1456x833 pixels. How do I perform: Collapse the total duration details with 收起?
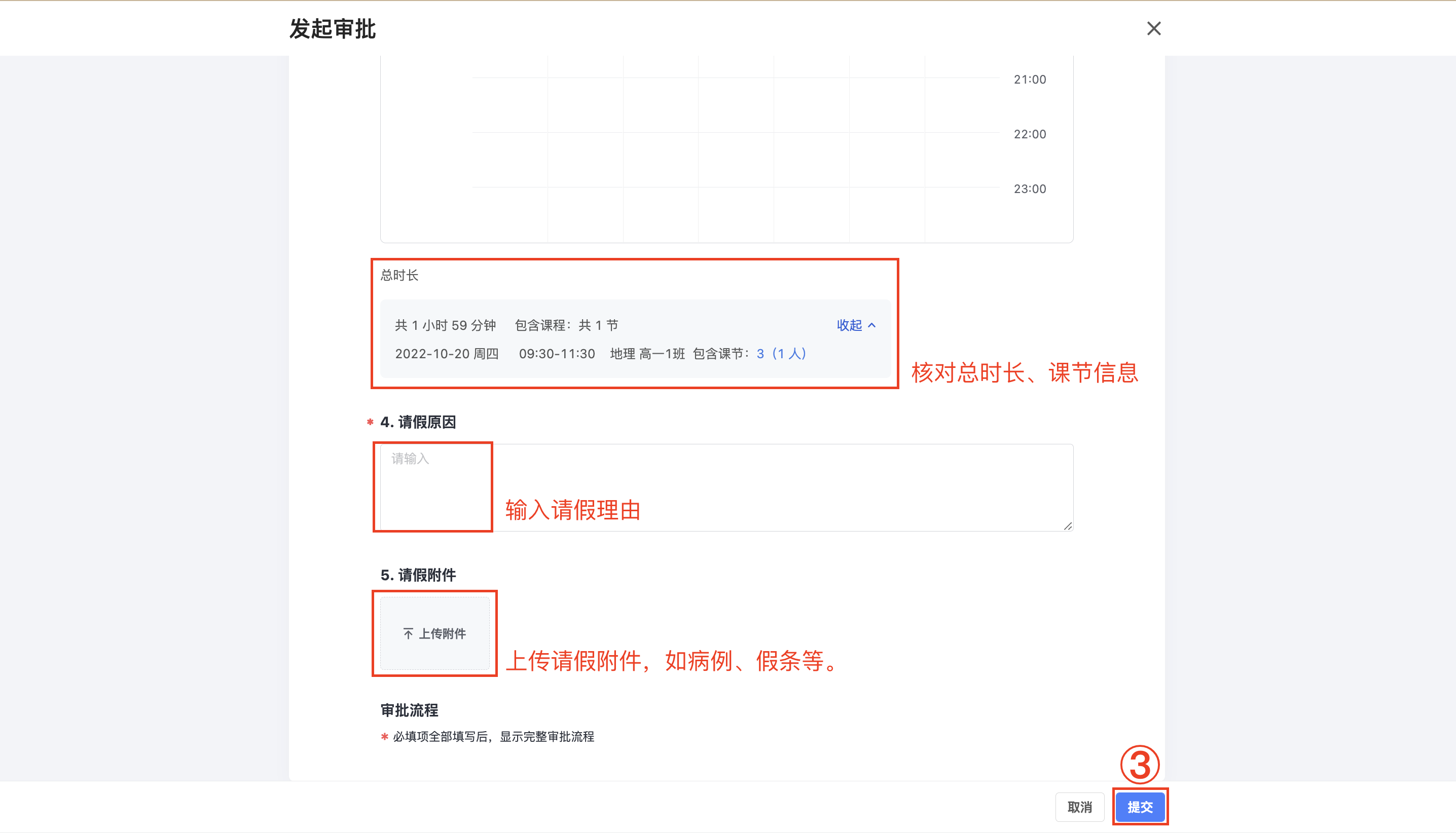pos(856,325)
